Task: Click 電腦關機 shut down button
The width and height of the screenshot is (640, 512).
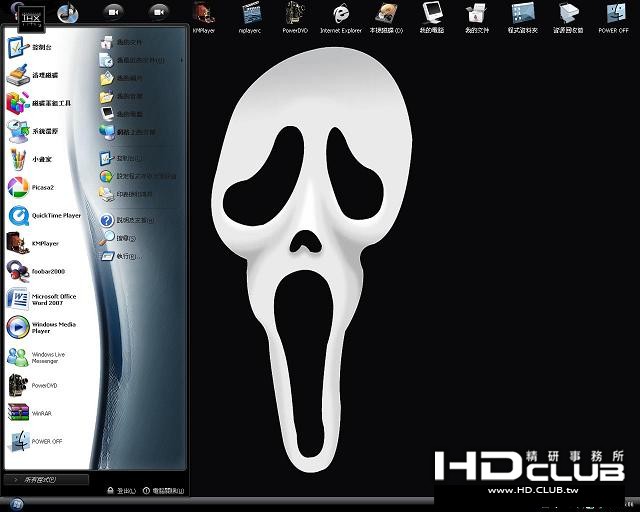Action: click(164, 491)
